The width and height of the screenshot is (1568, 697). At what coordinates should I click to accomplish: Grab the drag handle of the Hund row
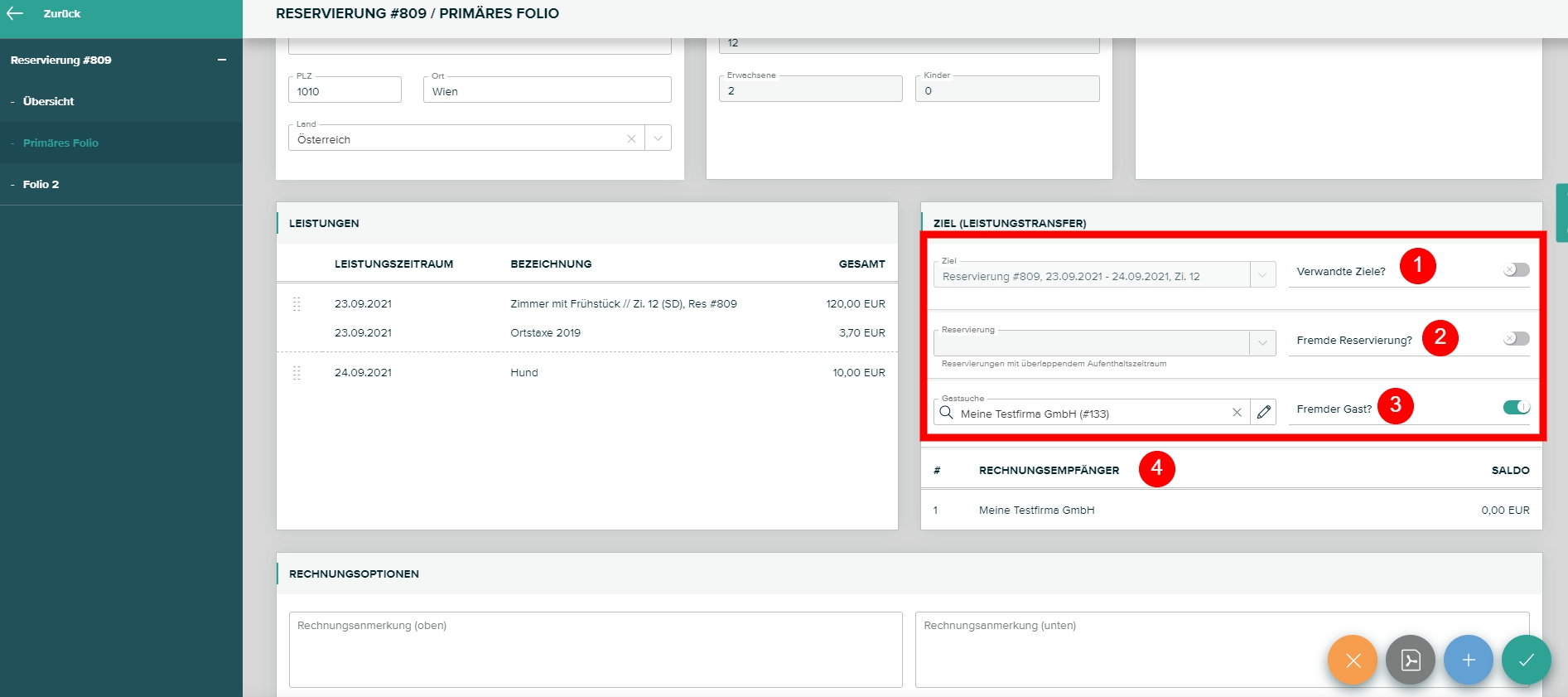point(297,373)
